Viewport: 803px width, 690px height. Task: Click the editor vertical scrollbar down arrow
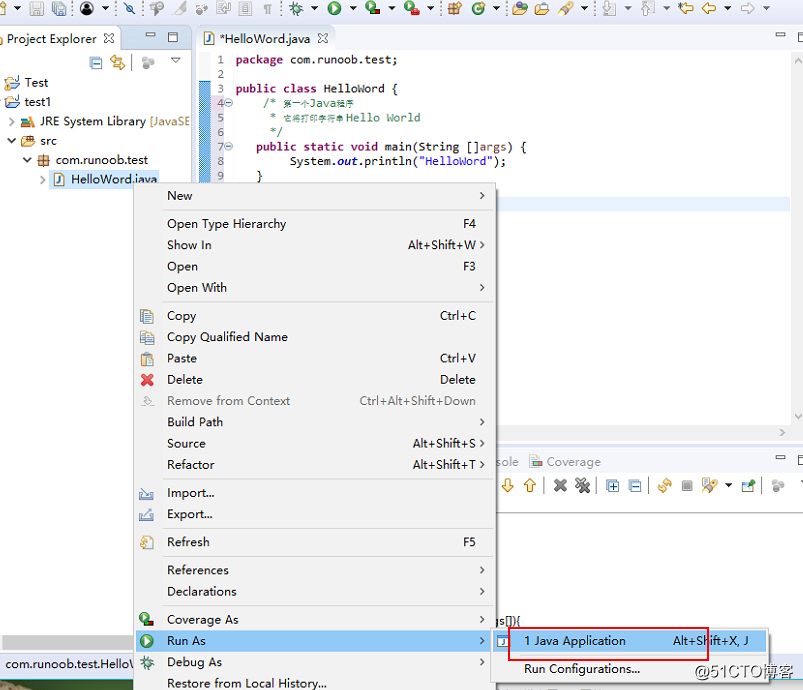[x=797, y=416]
